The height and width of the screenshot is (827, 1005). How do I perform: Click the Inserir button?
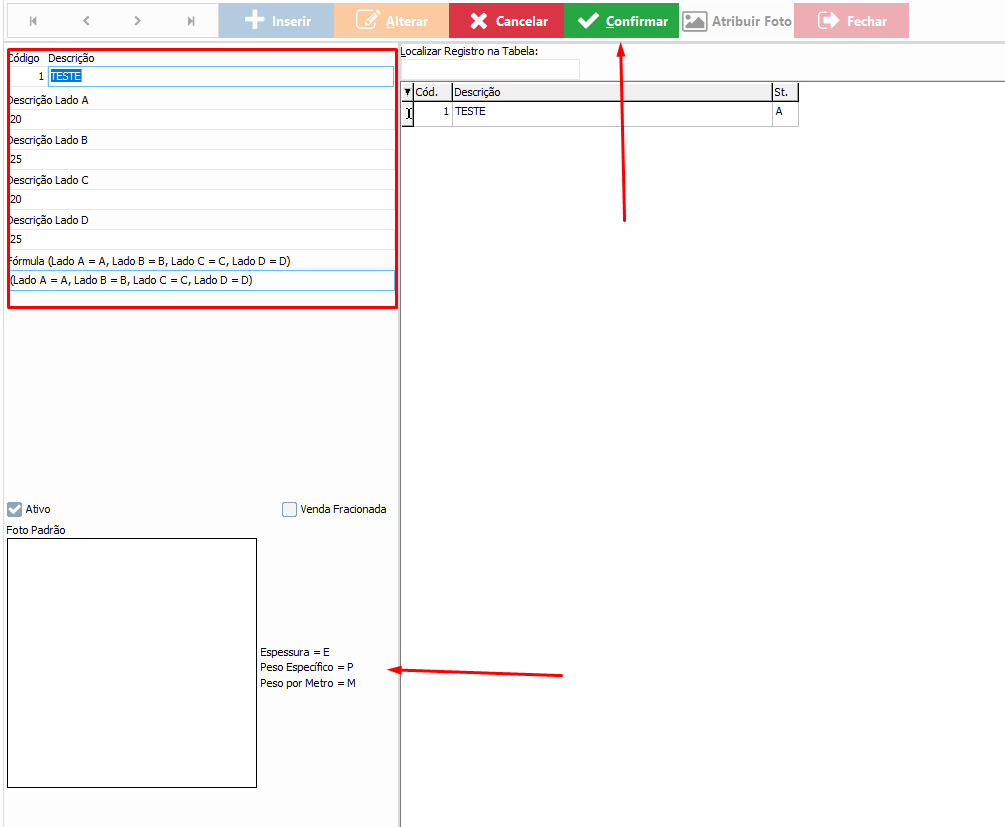[276, 21]
